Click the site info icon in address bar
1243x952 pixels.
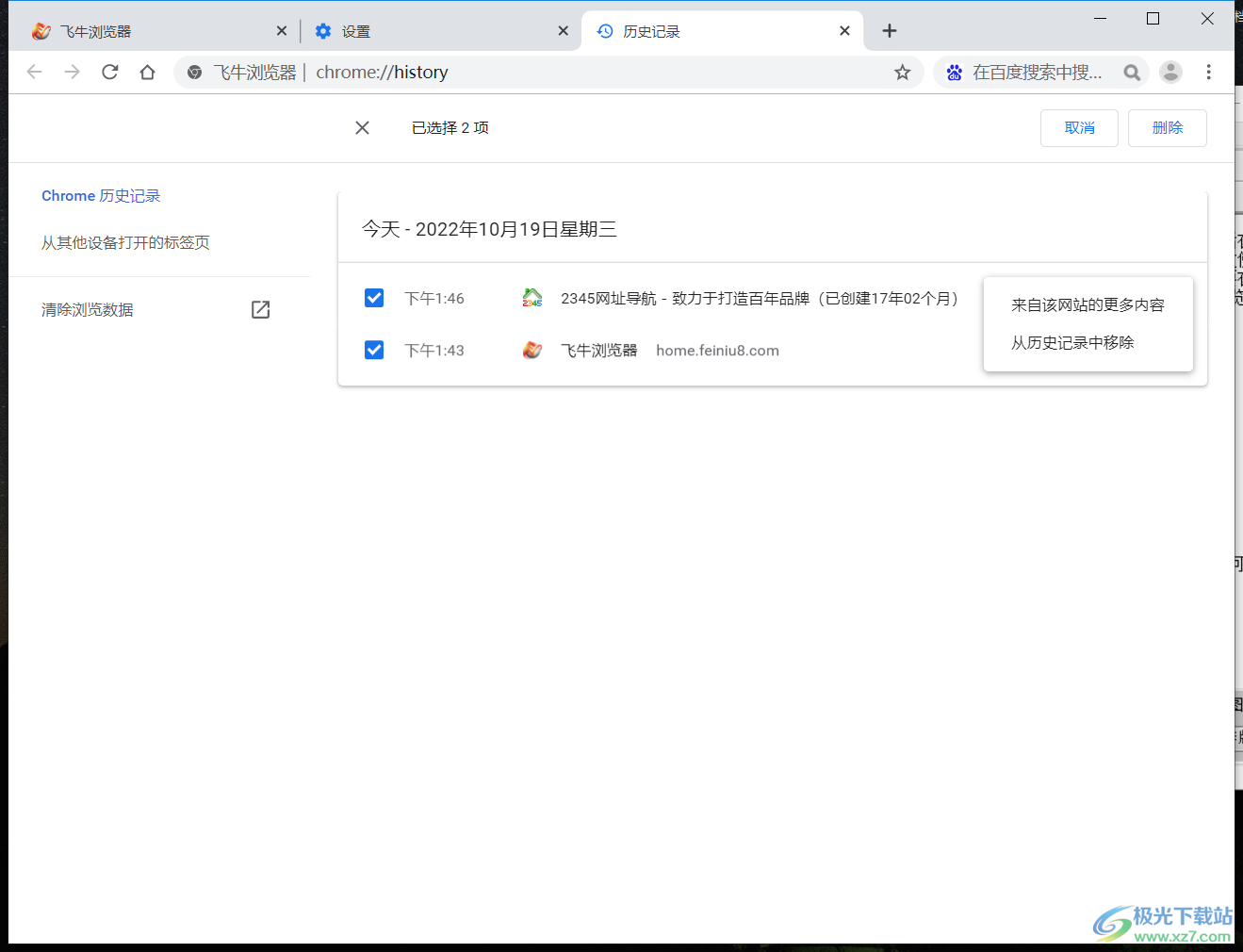click(194, 73)
